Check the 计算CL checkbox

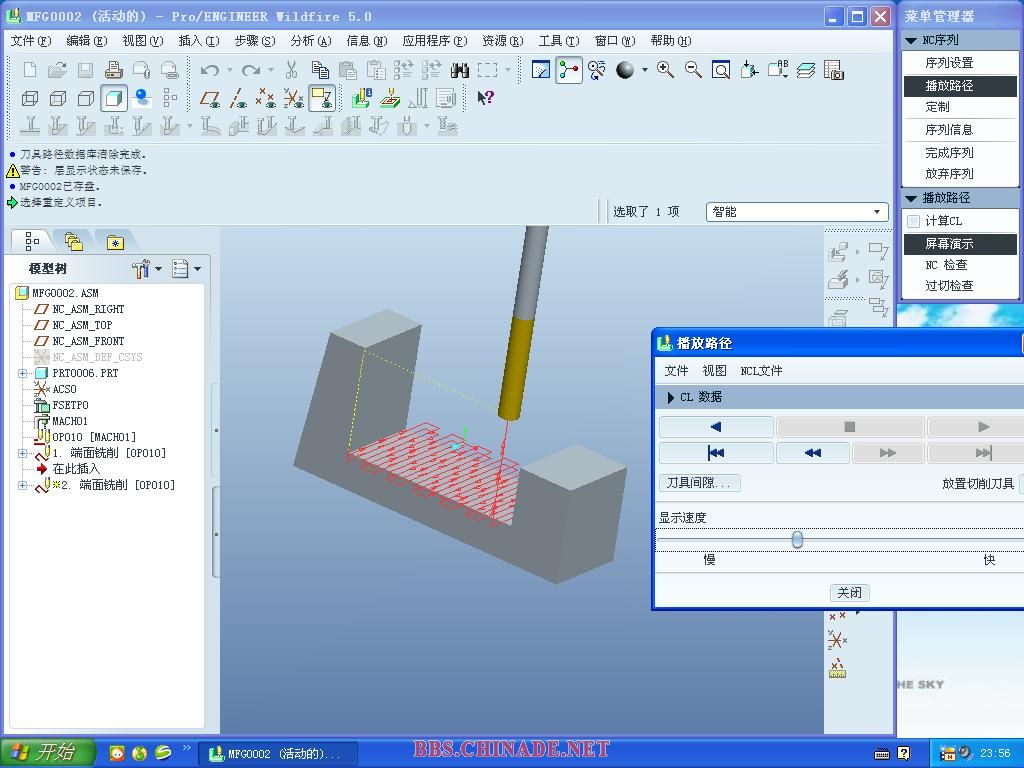(x=913, y=221)
